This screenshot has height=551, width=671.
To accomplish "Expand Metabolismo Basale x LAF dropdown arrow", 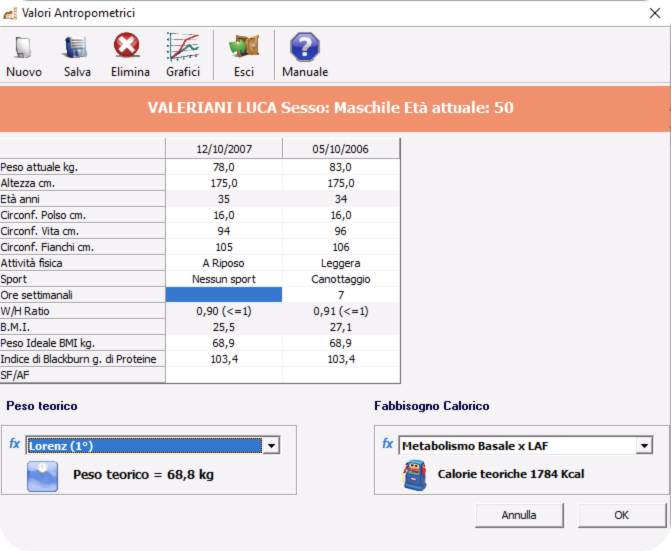I will point(644,446).
